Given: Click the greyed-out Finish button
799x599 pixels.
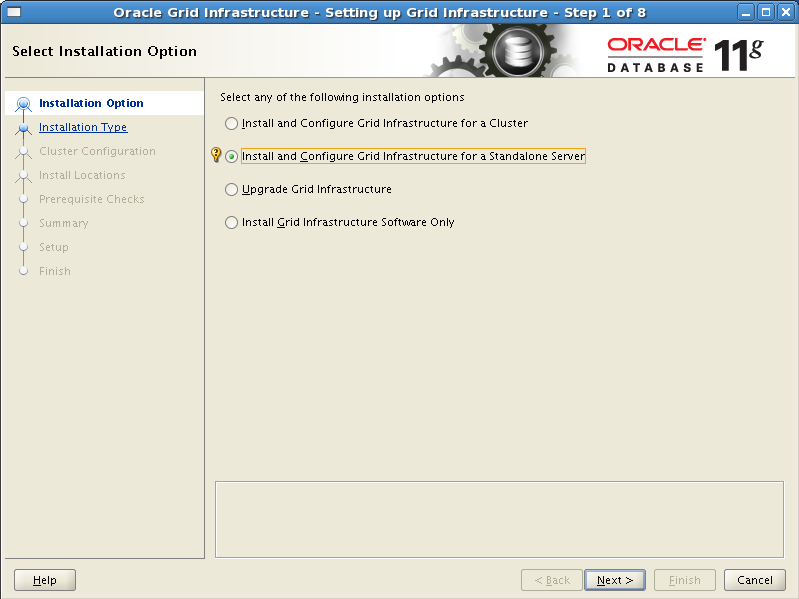Looking at the screenshot, I should pyautogui.click(x=685, y=580).
